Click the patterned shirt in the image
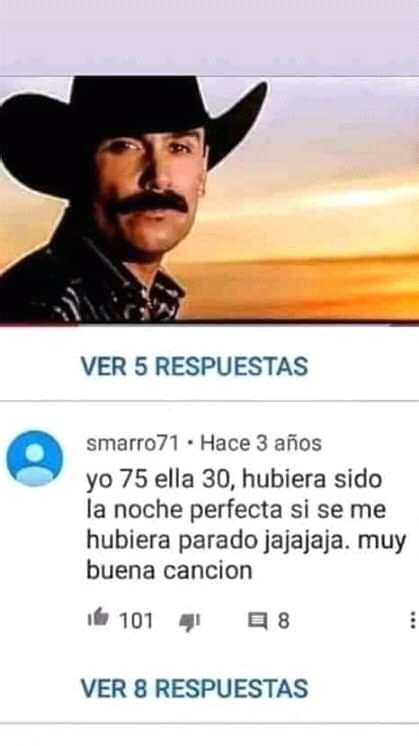Viewport: 419px width, 746px height. pos(95,283)
